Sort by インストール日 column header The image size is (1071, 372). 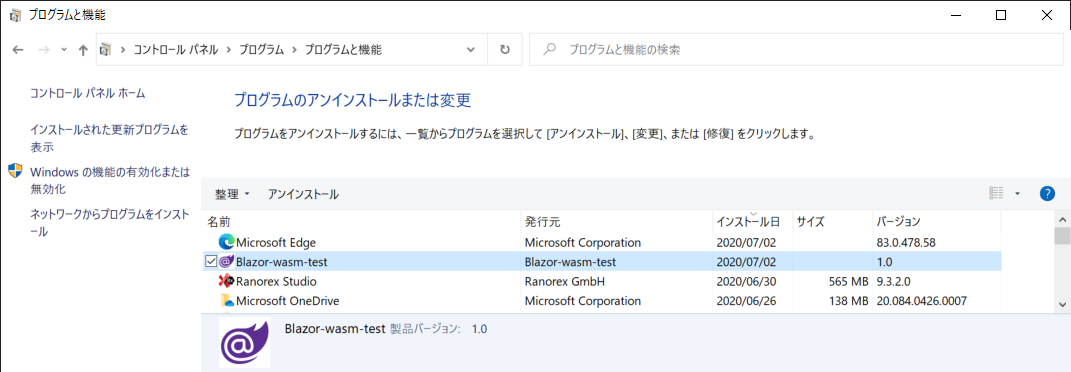(753, 222)
